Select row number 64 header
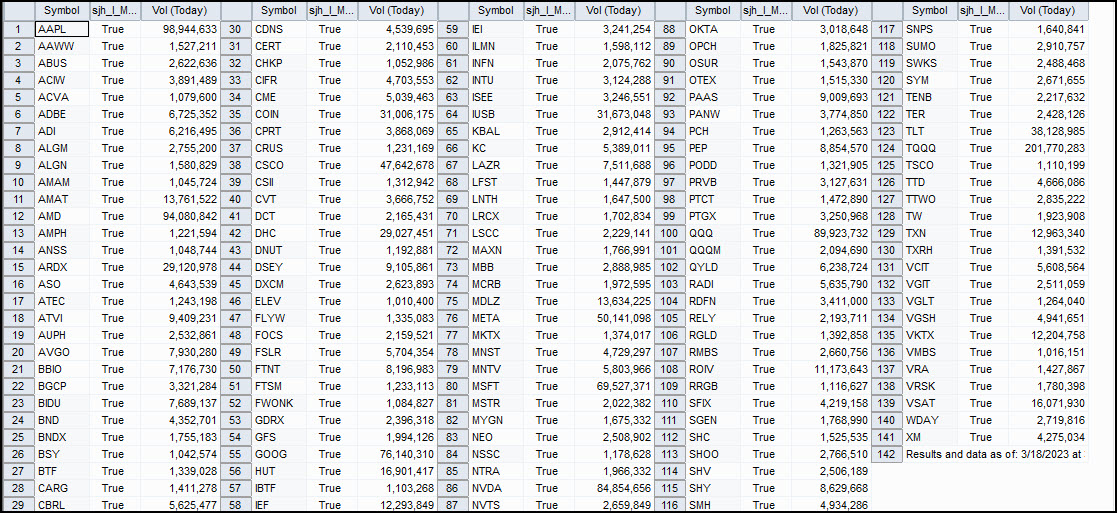Viewport: 1117px width, 513px height. click(452, 114)
